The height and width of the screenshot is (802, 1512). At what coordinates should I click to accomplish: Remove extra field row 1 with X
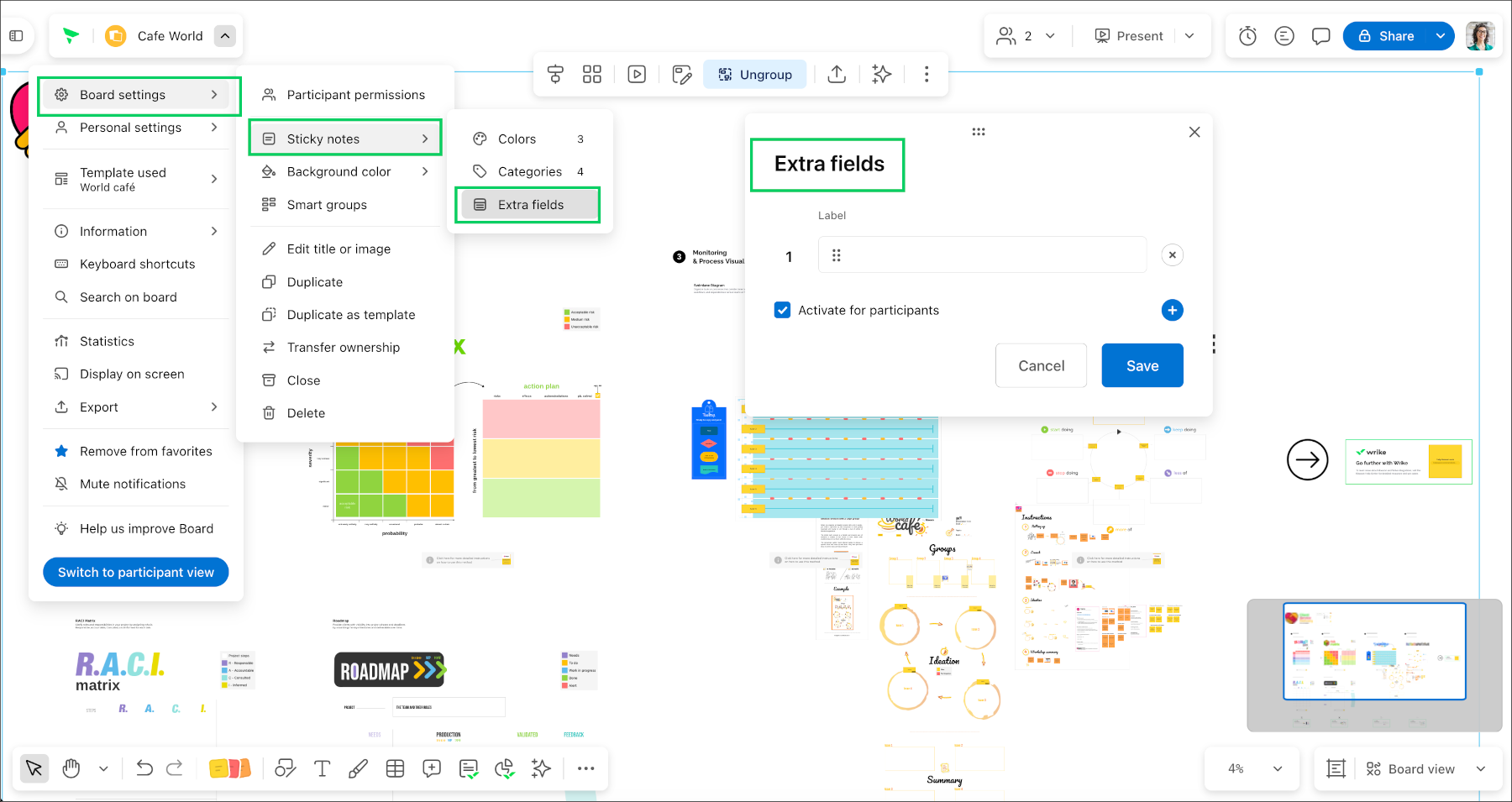coord(1173,254)
